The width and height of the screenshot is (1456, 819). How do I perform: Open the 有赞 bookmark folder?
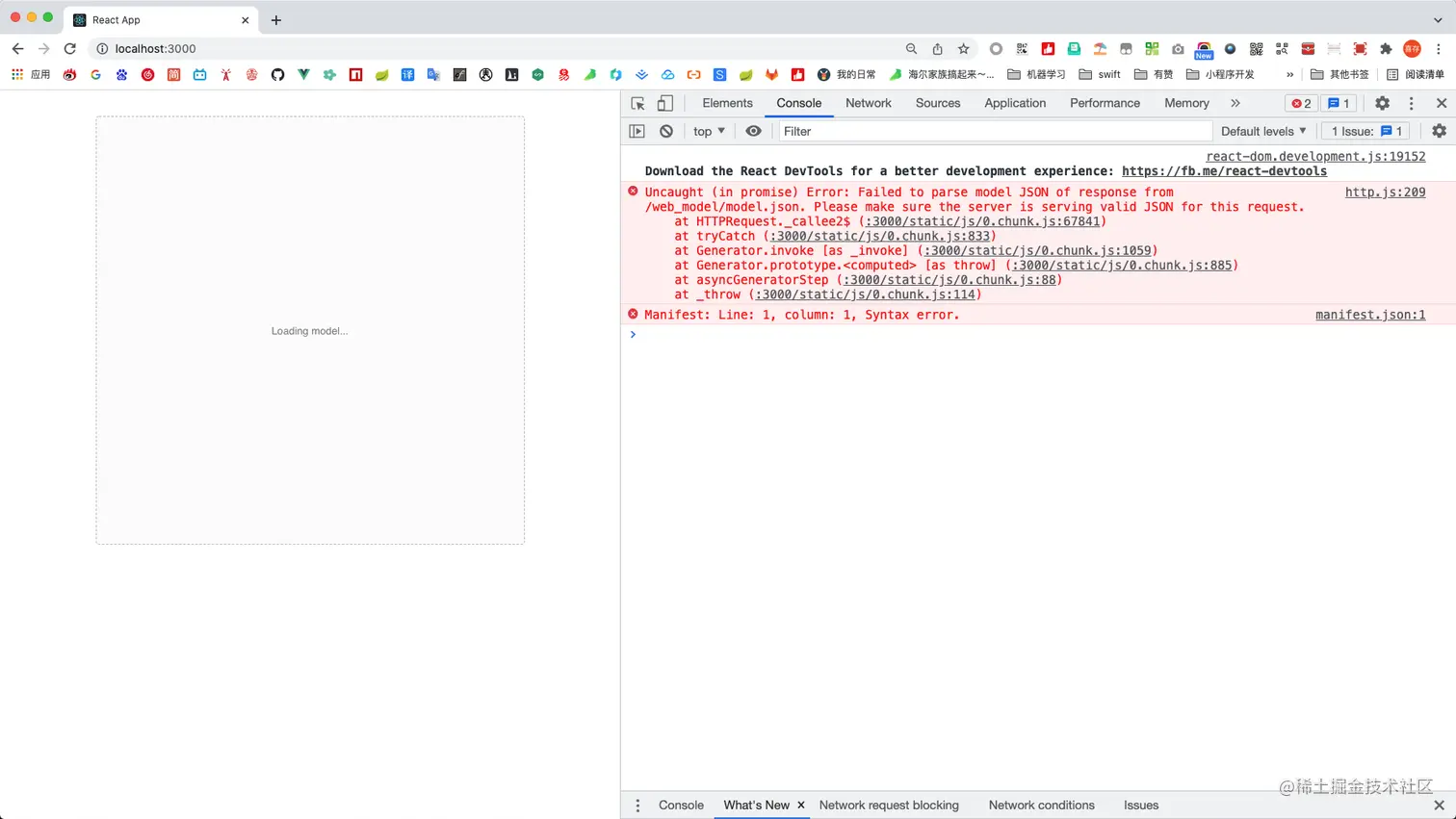pos(1154,74)
